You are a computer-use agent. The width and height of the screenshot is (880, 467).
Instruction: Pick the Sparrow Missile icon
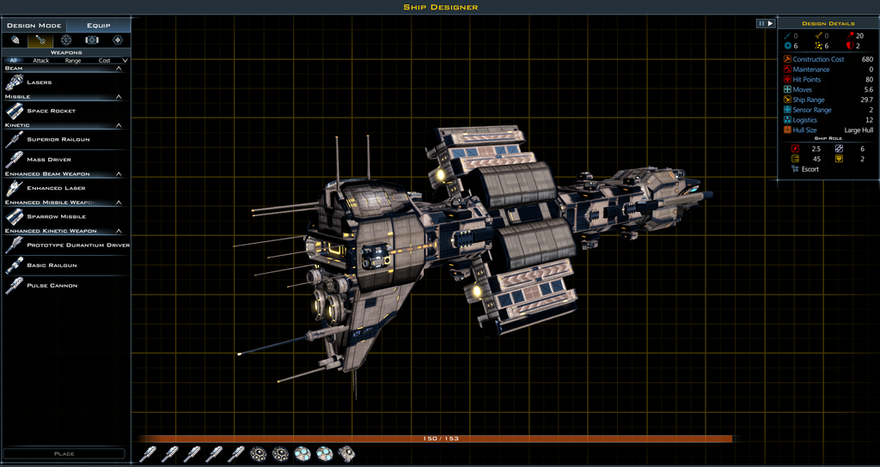click(x=14, y=216)
